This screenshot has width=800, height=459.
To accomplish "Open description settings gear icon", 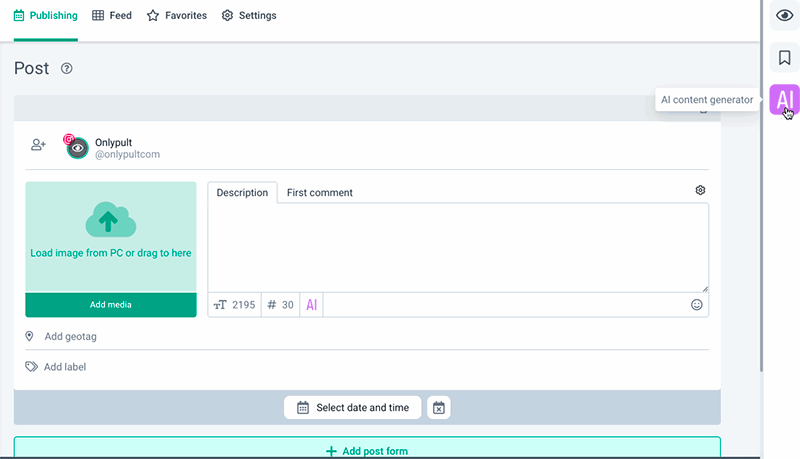I will click(700, 190).
